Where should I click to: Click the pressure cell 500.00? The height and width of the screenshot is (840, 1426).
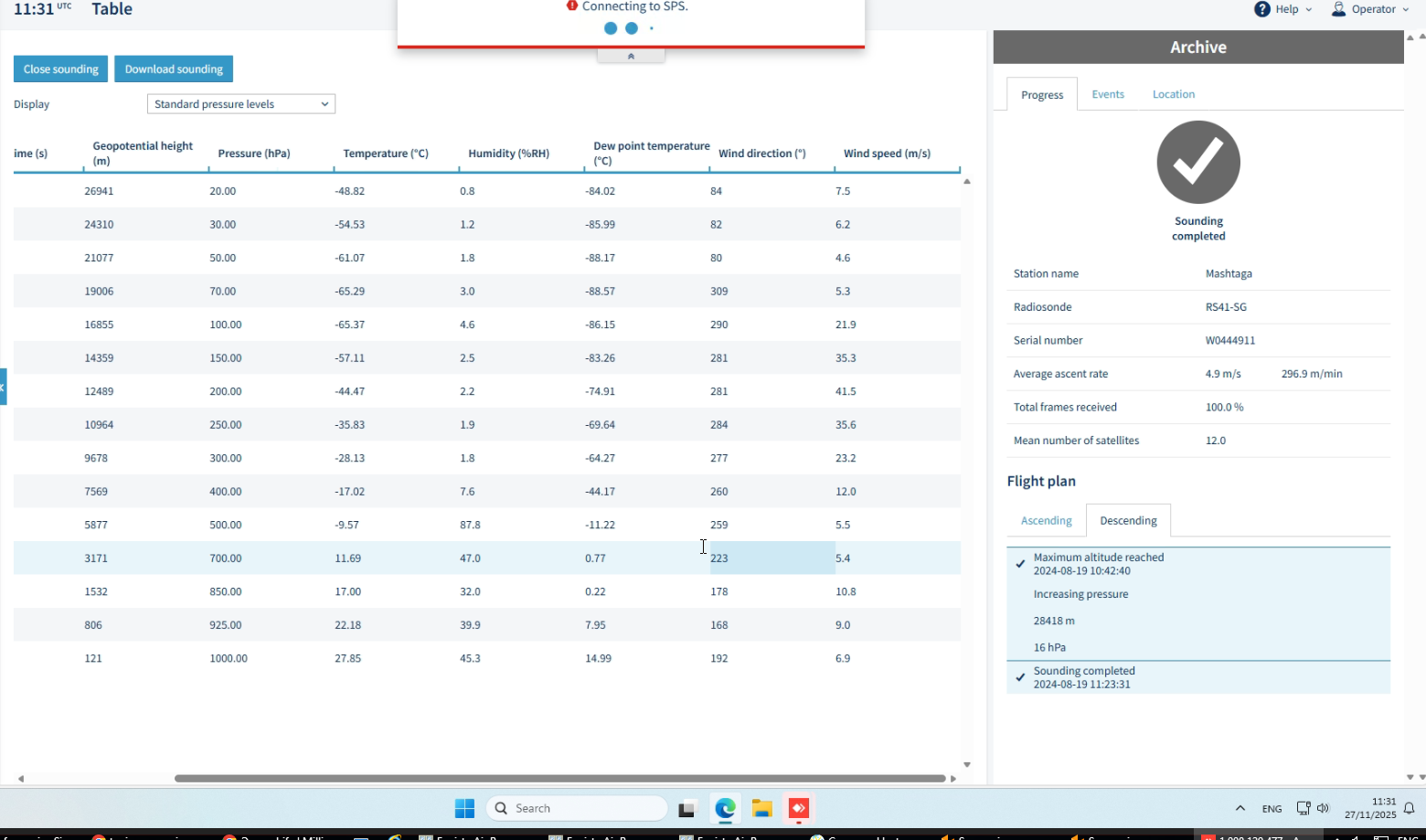(226, 525)
